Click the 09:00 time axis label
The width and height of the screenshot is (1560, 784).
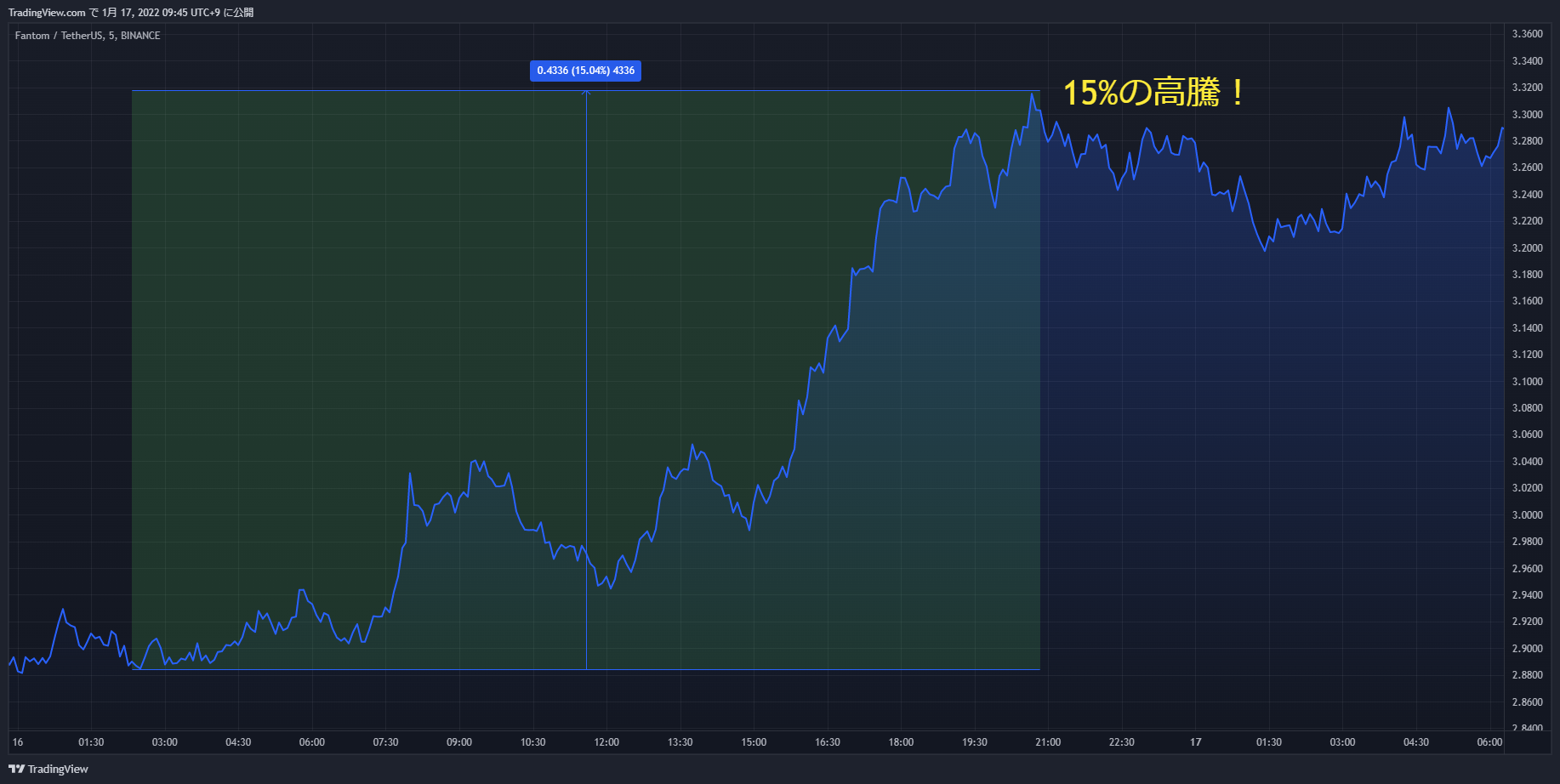[x=459, y=742]
